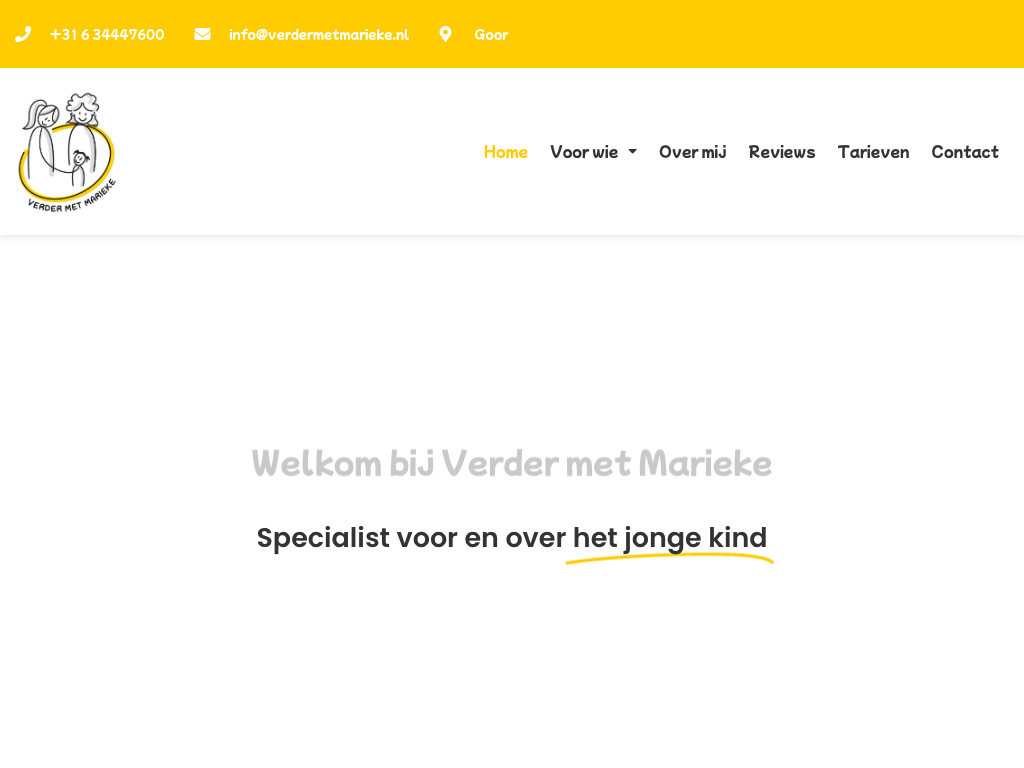Click the map marker location icon

click(x=445, y=34)
